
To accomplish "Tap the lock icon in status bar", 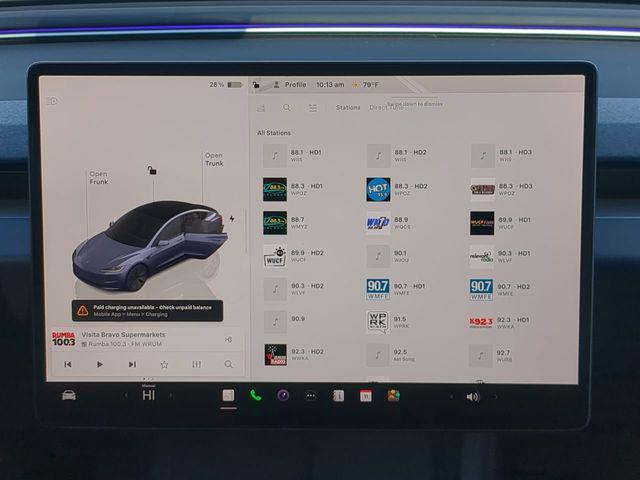I will 256,84.
